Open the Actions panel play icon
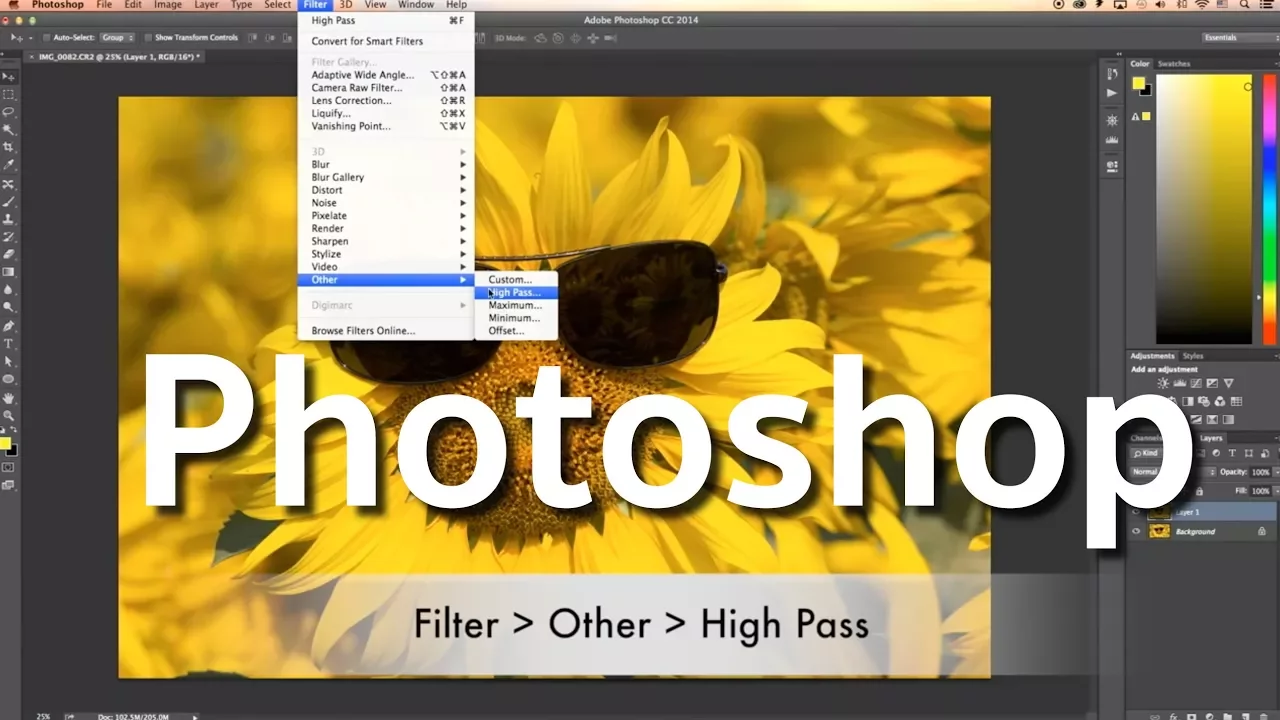The height and width of the screenshot is (720, 1280). coord(1112,93)
